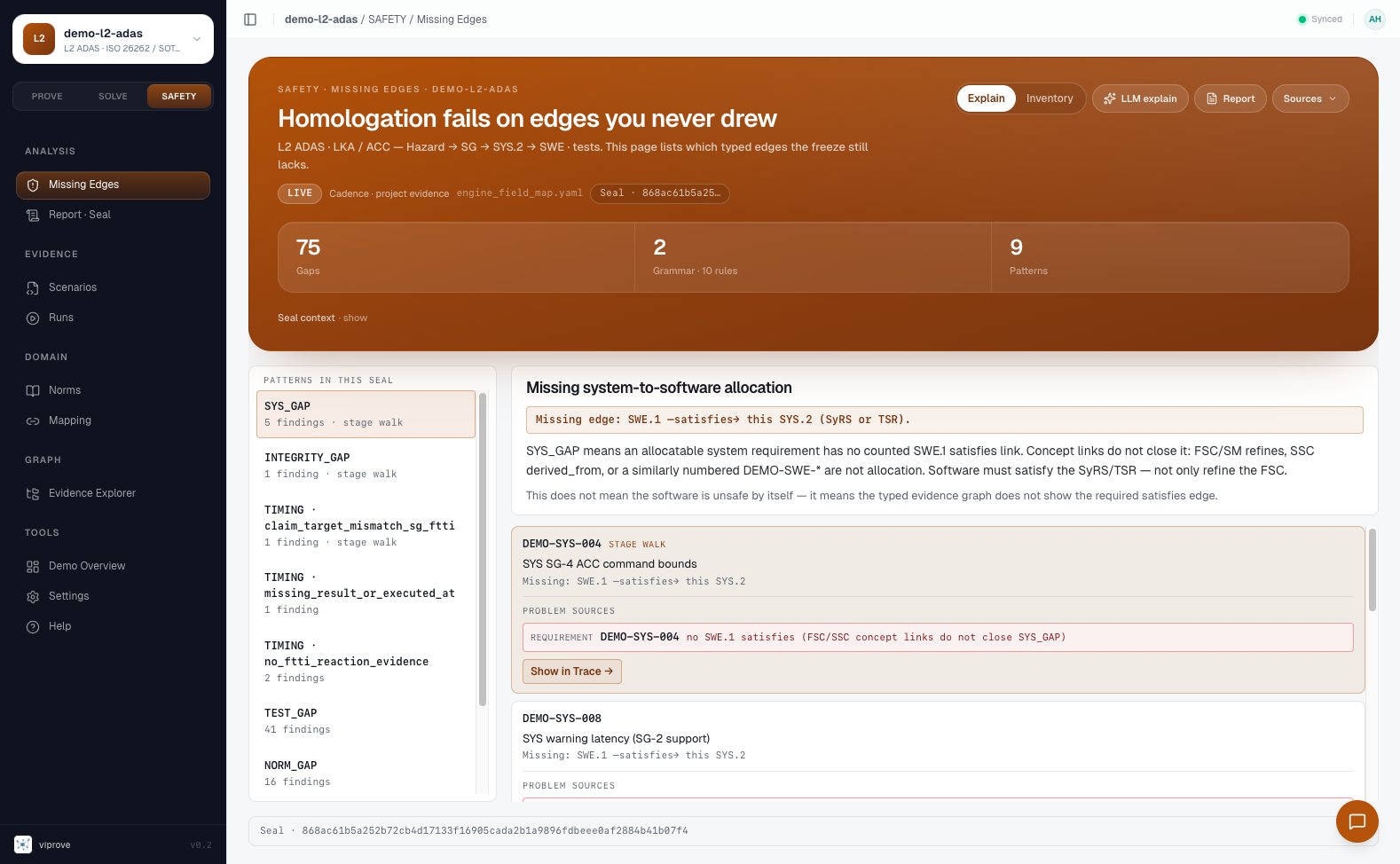Select the Explain view toggle
The image size is (1400, 864).
(986, 98)
